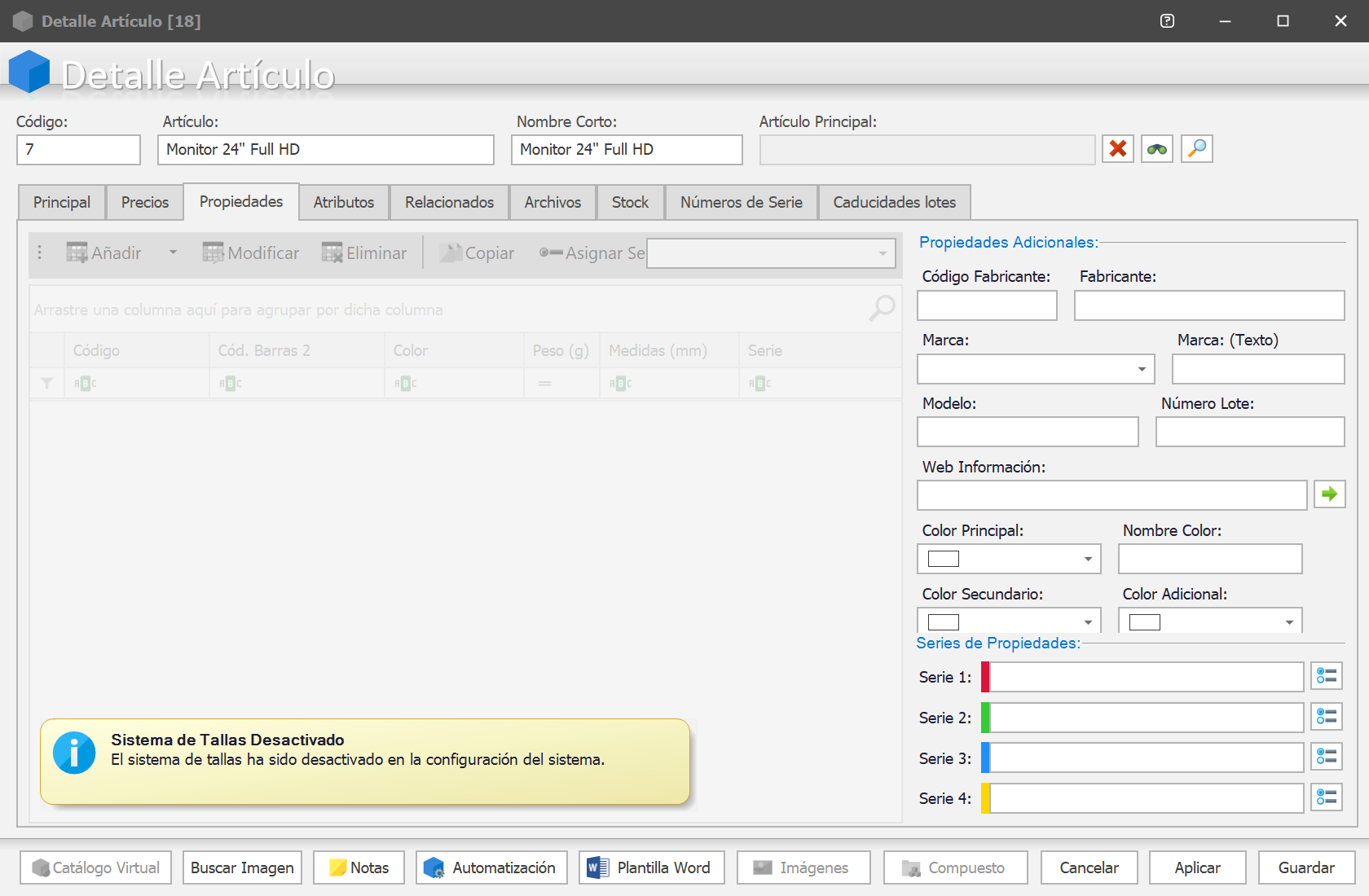This screenshot has height=896, width=1369.
Task: Click Eliminar in the properties toolbar
Action: click(364, 253)
